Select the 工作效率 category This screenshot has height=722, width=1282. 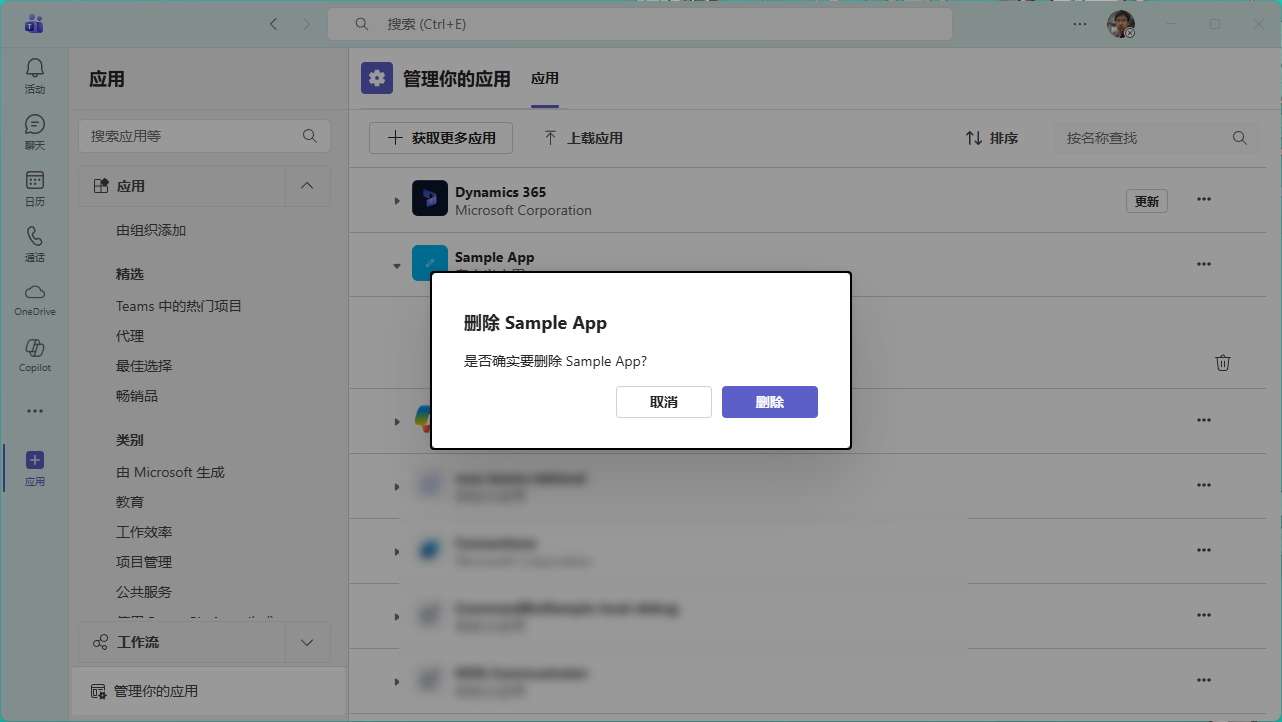(144, 532)
